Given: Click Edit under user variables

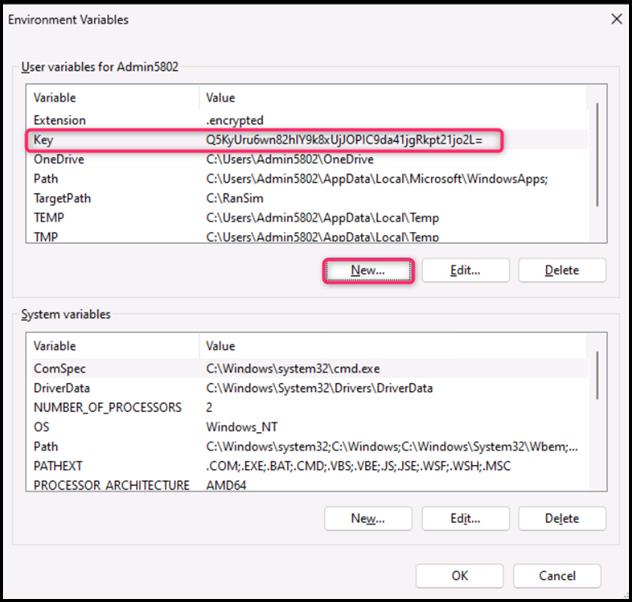Looking at the screenshot, I should point(465,270).
